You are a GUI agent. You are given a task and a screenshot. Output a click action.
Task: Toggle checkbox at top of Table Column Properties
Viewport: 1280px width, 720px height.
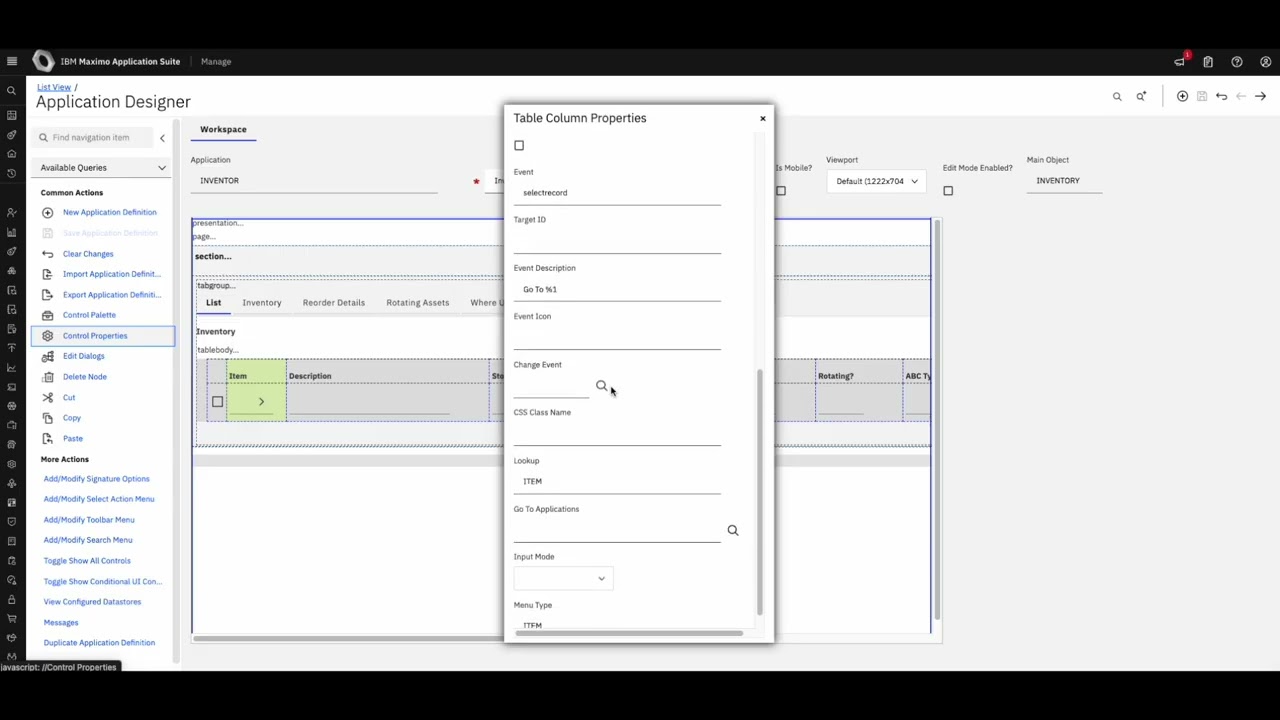click(519, 146)
